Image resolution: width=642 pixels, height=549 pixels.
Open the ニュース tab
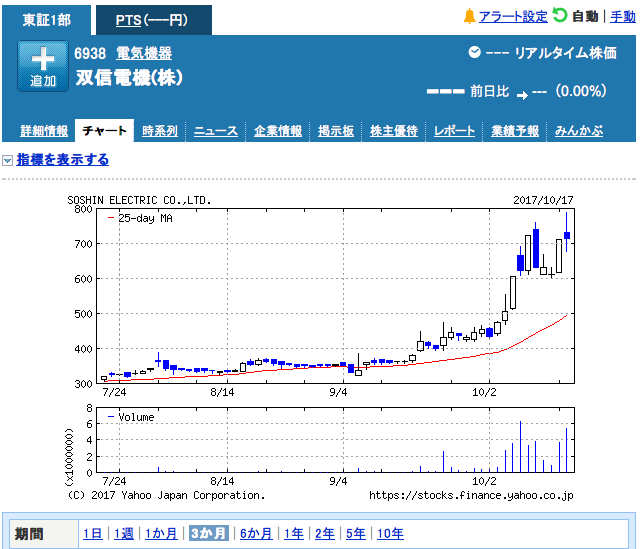[x=216, y=131]
